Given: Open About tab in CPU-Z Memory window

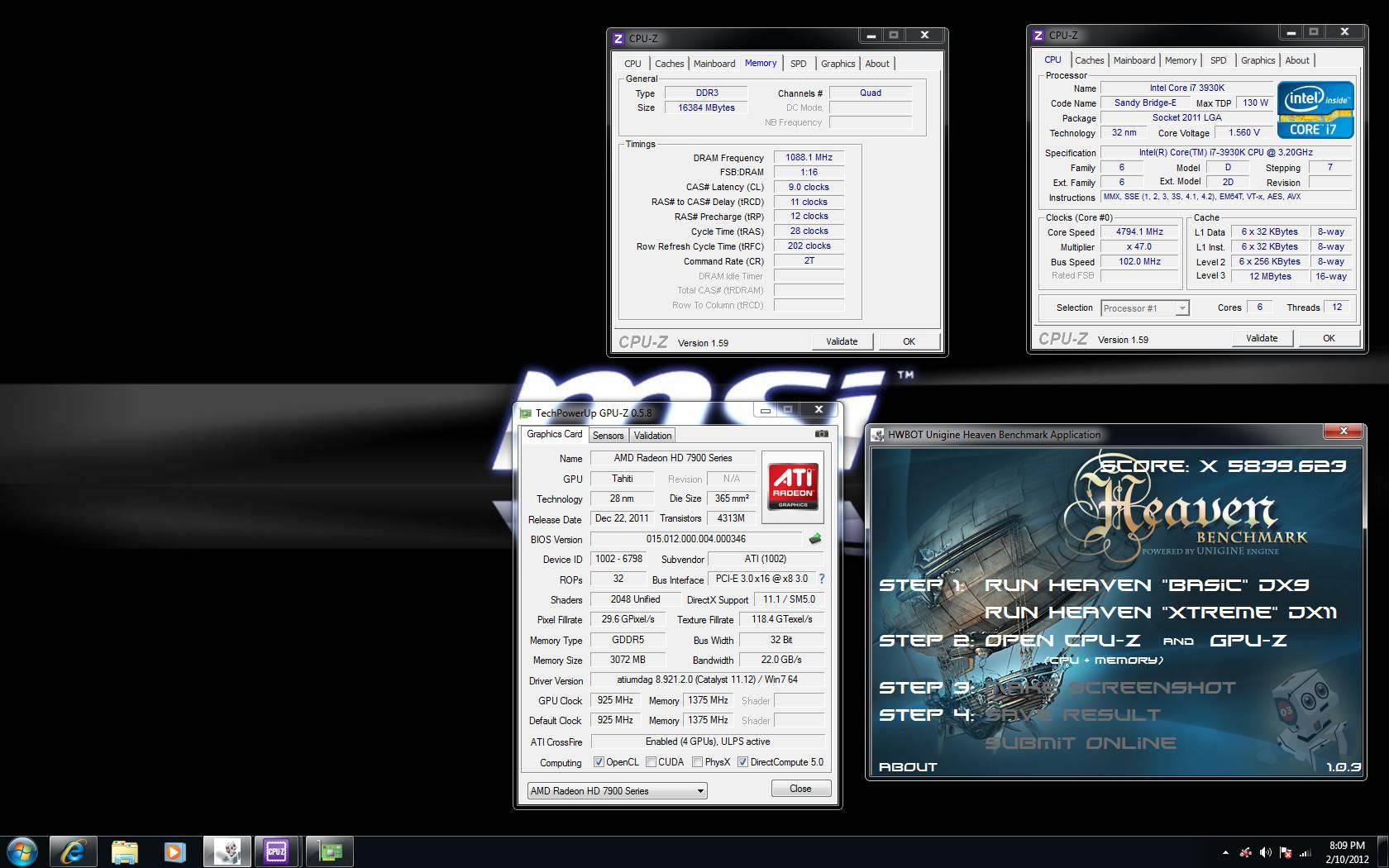Looking at the screenshot, I should click(877, 64).
